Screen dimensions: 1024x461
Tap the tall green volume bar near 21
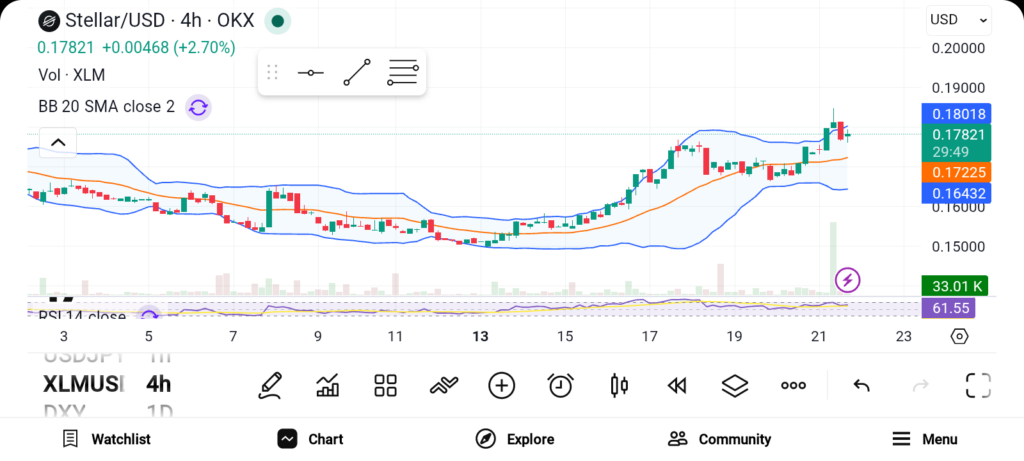coord(833,259)
